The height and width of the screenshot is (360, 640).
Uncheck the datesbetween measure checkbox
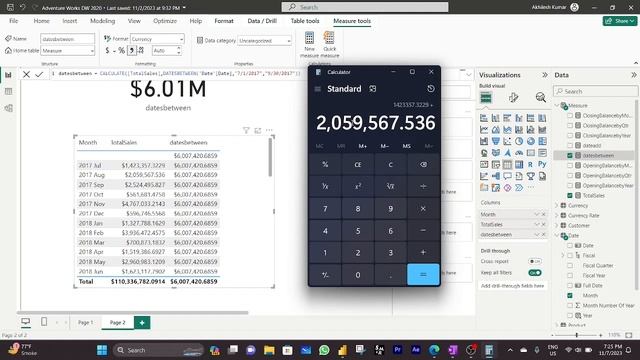coord(570,156)
